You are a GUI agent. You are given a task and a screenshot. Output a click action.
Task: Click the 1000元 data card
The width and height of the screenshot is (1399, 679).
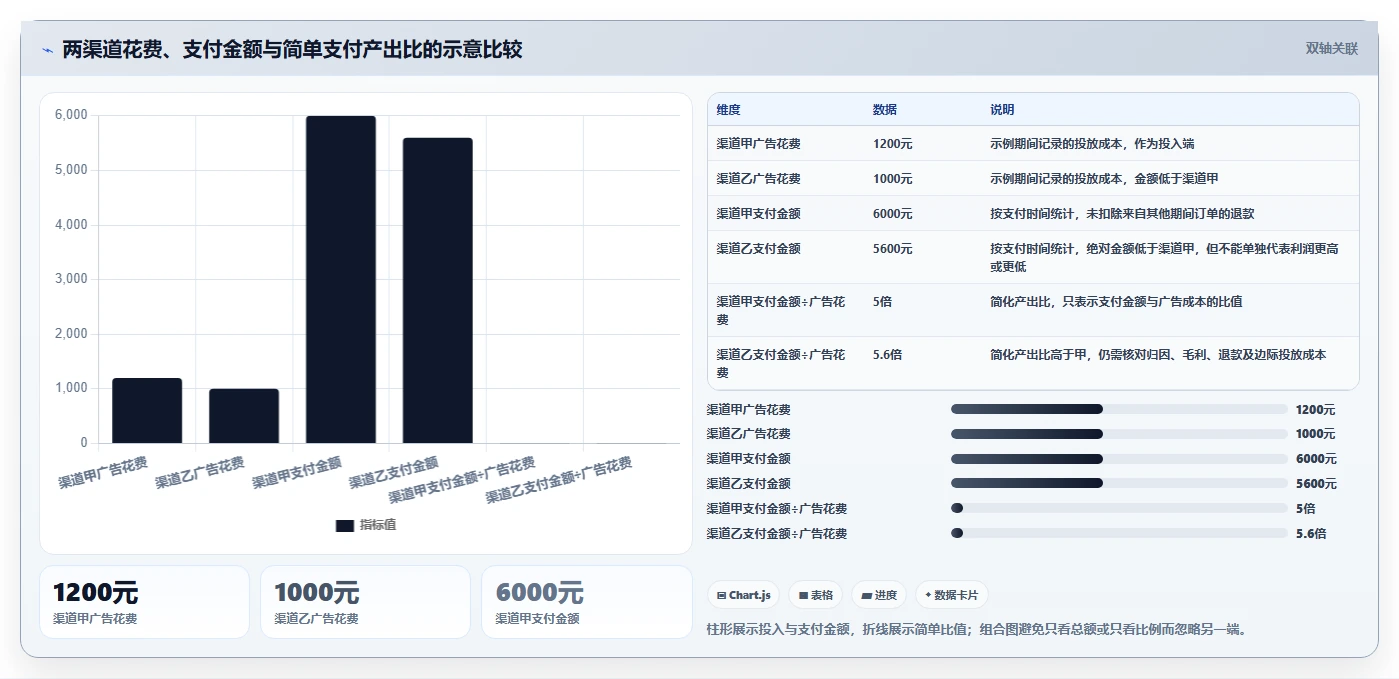pos(365,602)
